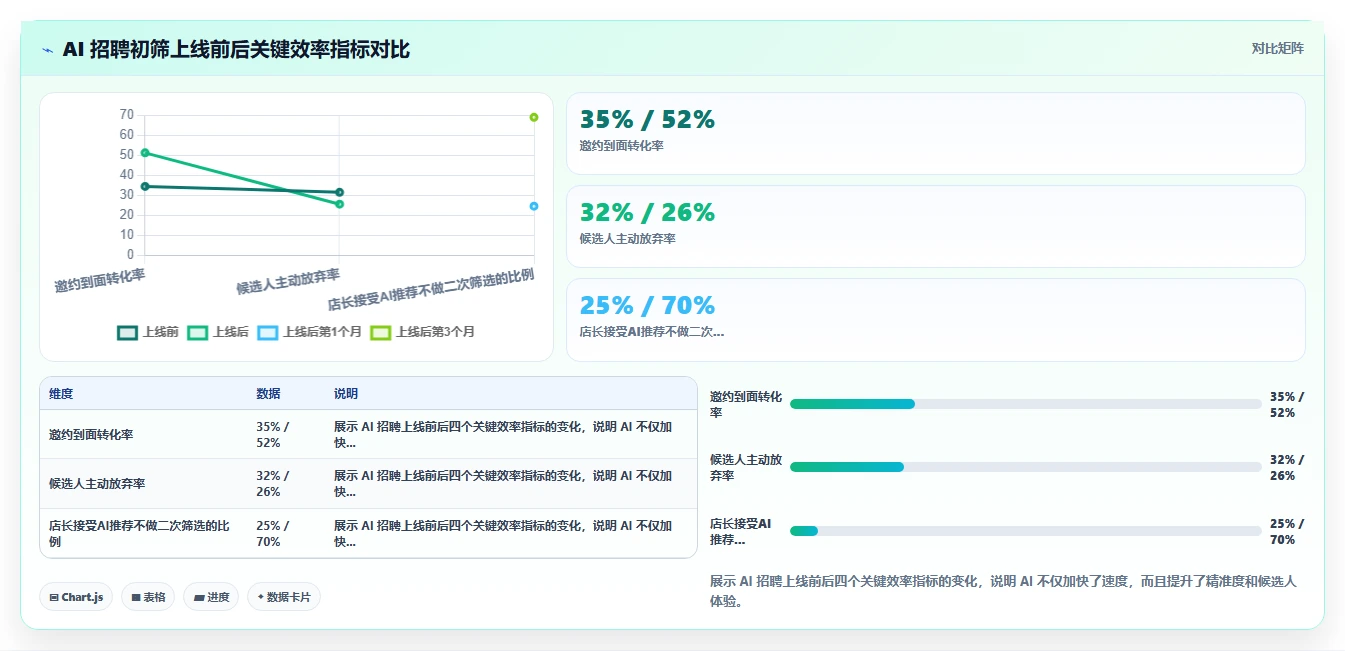Click table data cell 32% / 26%
This screenshot has width=1345, height=651.
pyautogui.click(x=285, y=484)
